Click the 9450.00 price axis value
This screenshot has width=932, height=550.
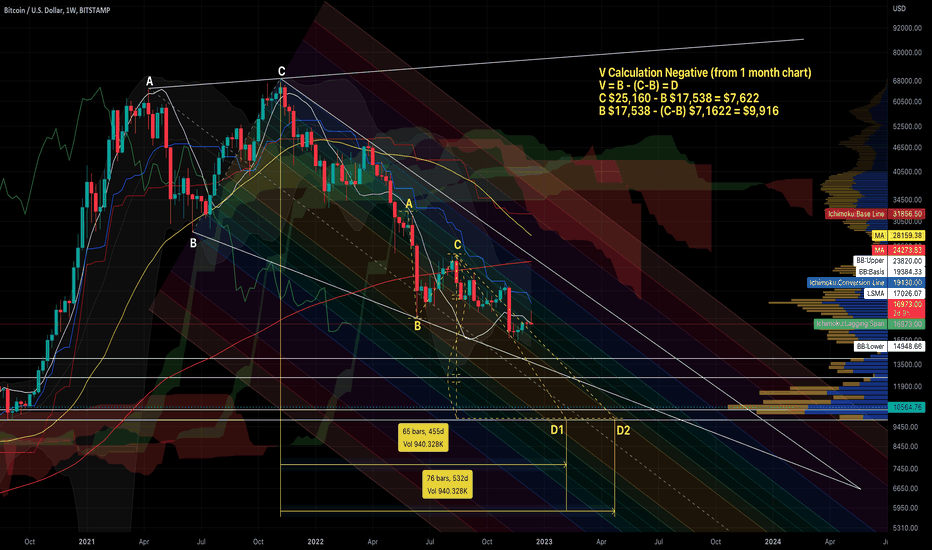click(905, 427)
